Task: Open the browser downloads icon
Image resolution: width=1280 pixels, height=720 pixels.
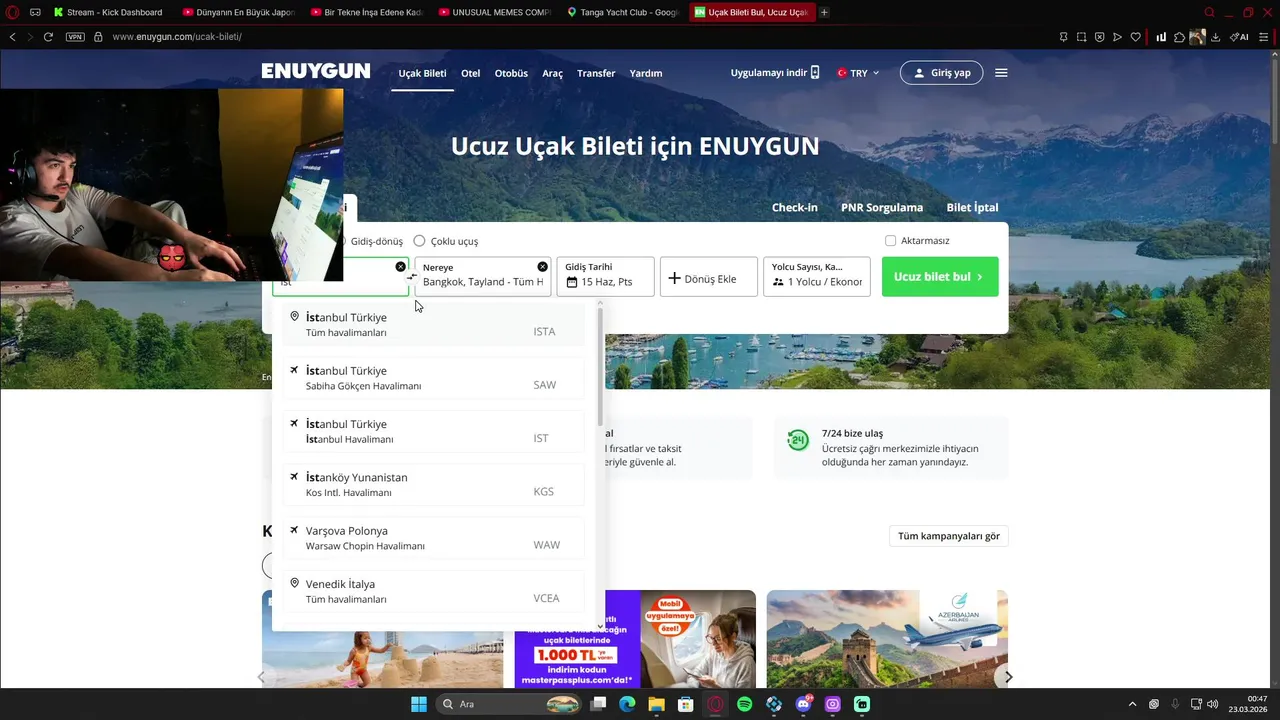Action: [1215, 36]
